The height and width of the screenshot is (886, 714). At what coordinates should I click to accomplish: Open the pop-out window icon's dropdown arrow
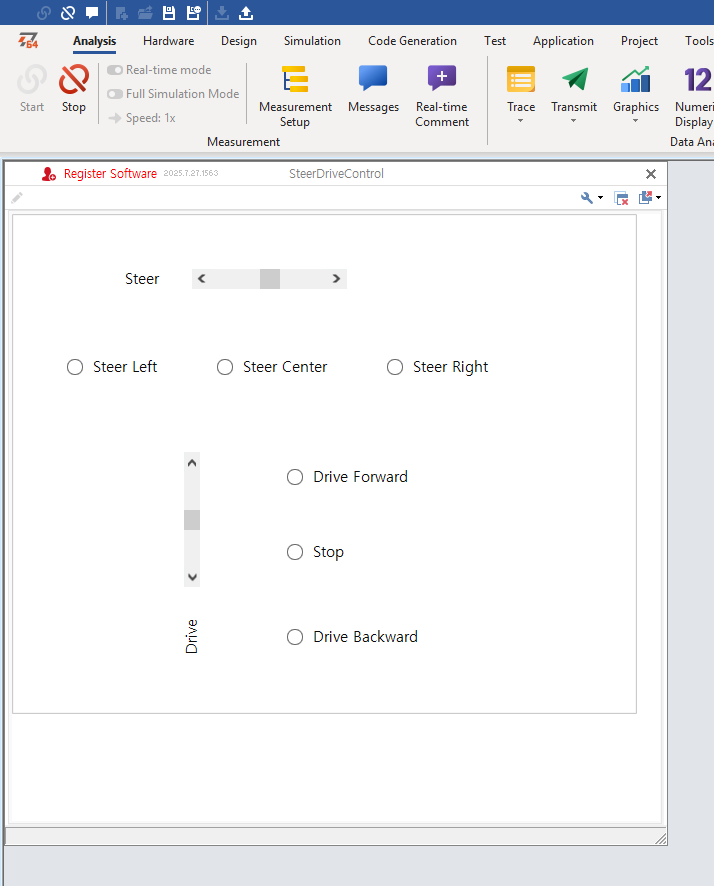(x=659, y=198)
